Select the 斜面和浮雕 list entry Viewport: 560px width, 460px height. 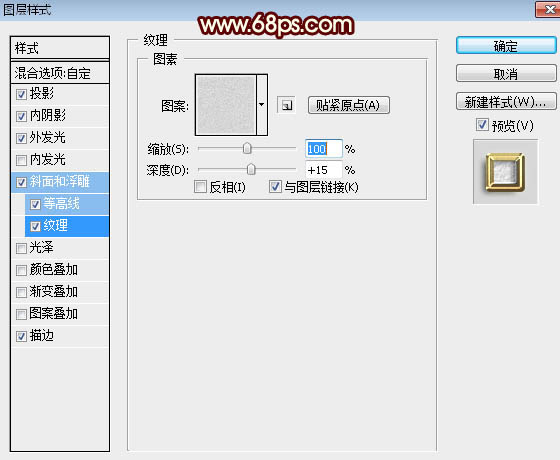tap(60, 182)
